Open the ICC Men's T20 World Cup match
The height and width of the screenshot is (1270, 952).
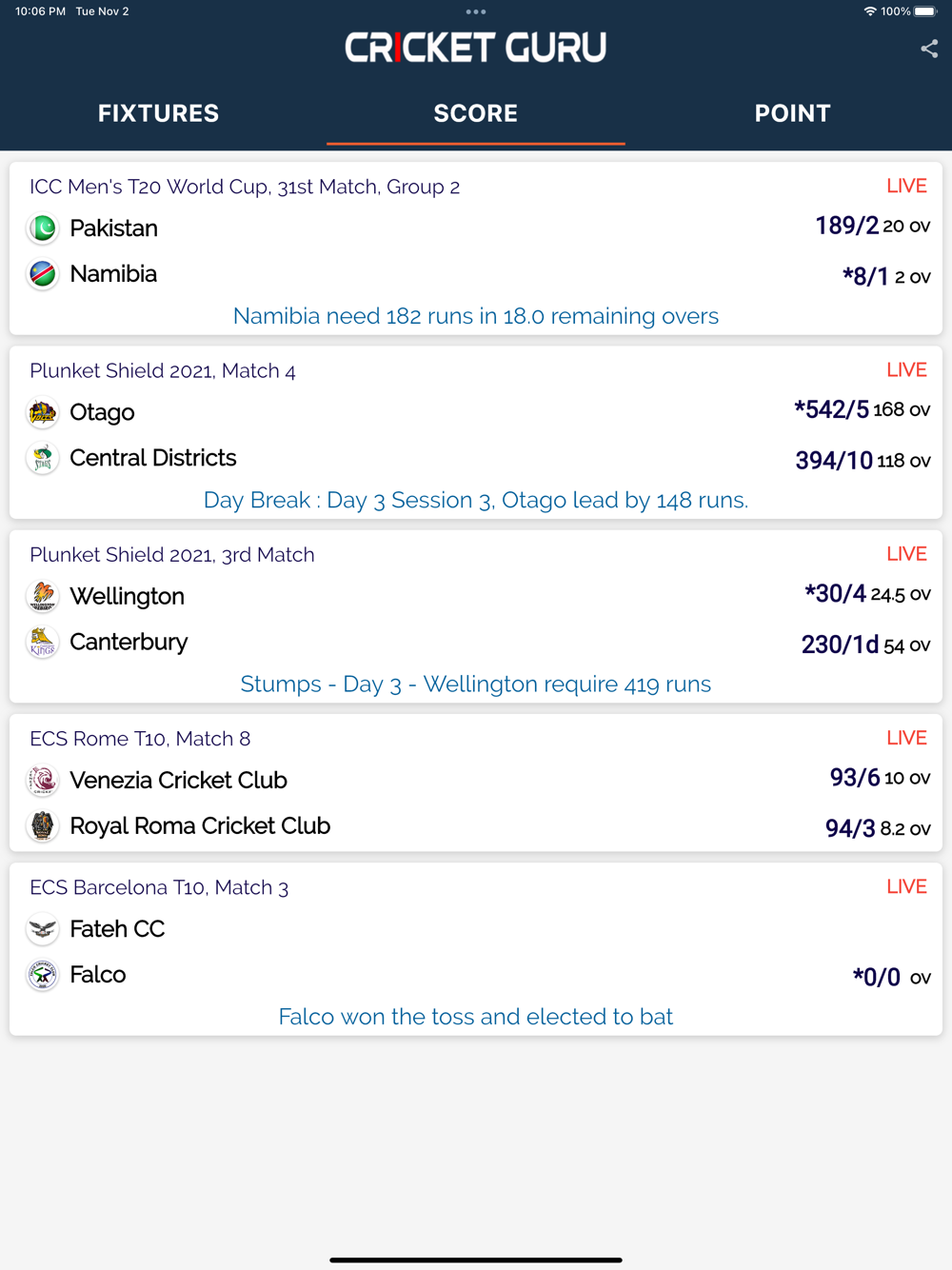point(476,248)
